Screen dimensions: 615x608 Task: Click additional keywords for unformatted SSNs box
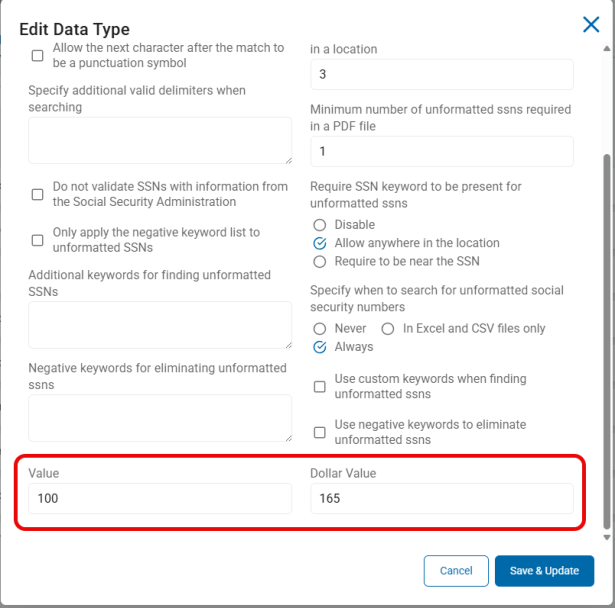160,325
